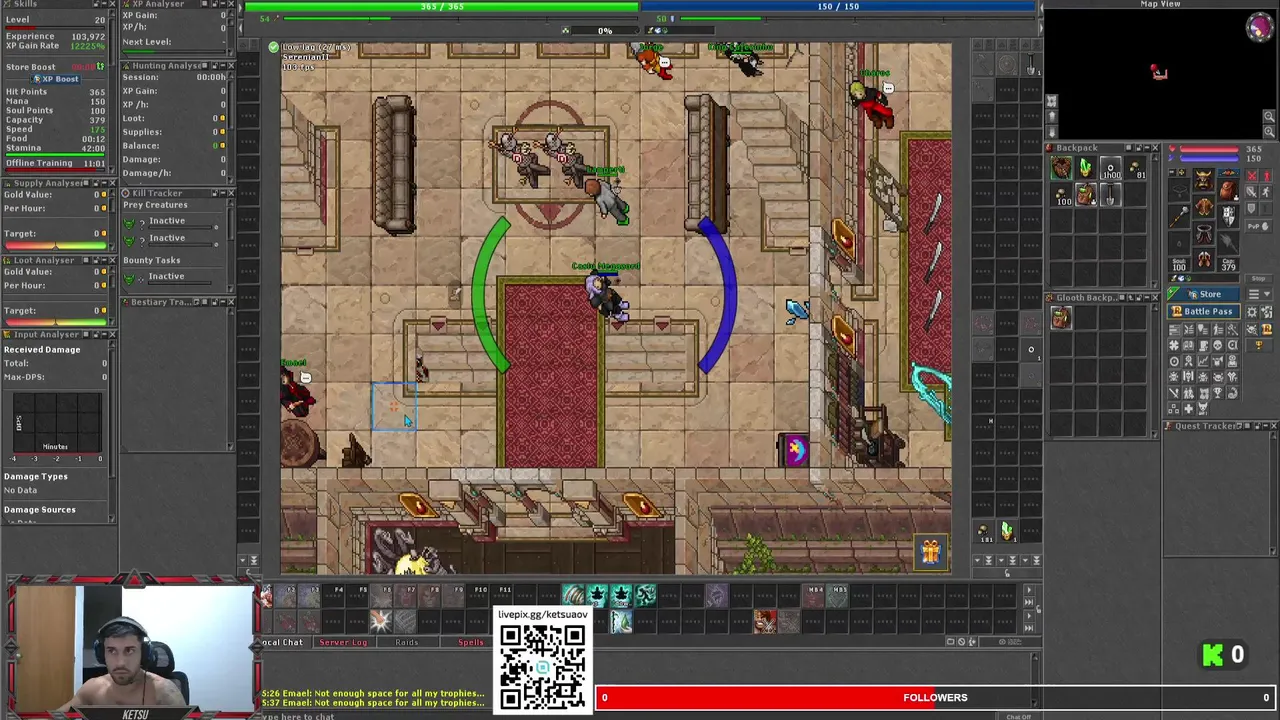Screen dimensions: 1280x720
Task: Open the Battle Pass button
Action: (1203, 311)
